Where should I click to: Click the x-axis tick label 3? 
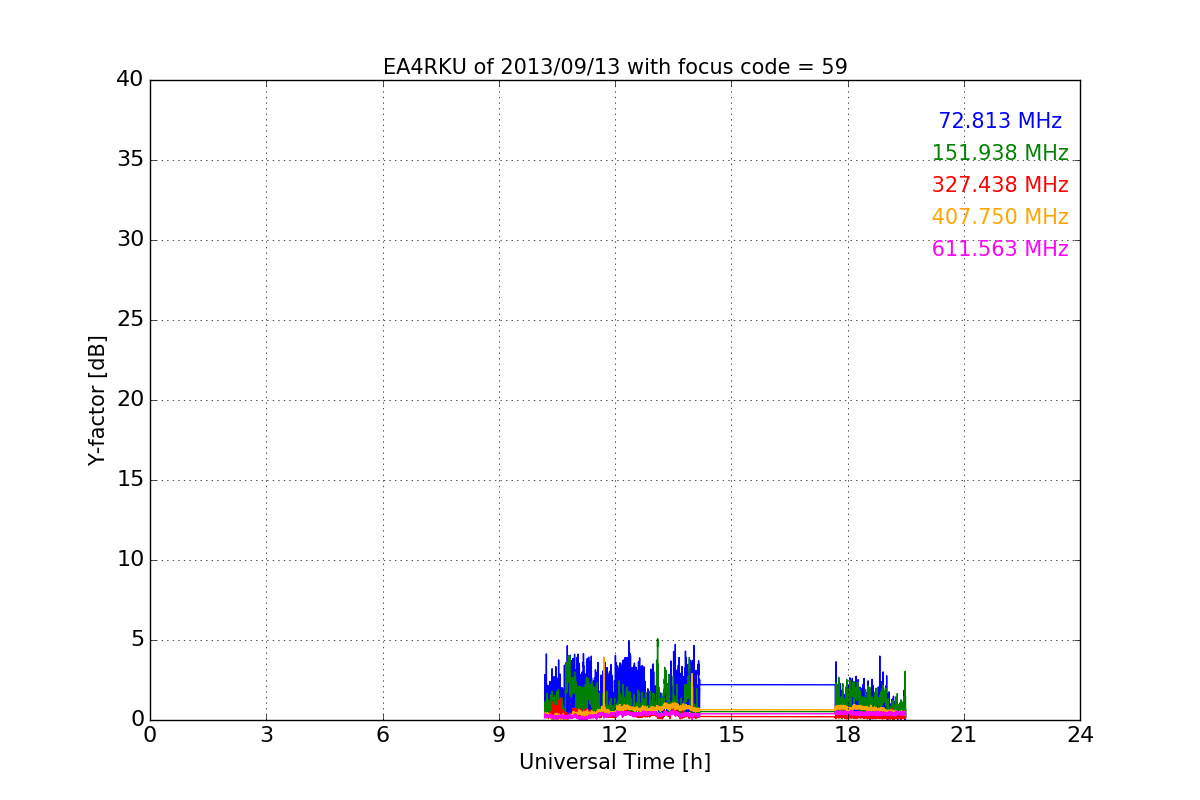(266, 734)
